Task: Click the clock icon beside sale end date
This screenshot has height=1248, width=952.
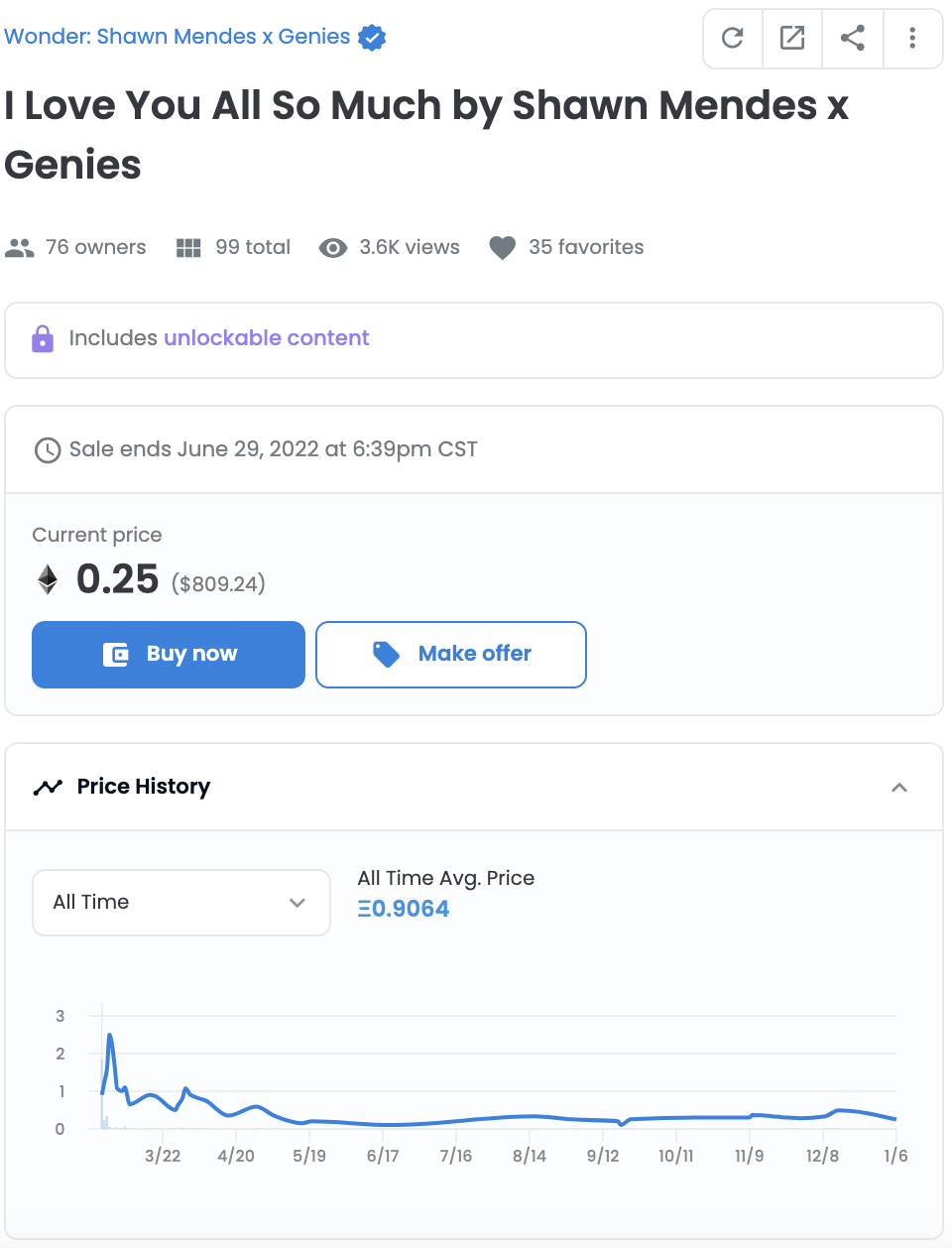Action: pos(48,450)
